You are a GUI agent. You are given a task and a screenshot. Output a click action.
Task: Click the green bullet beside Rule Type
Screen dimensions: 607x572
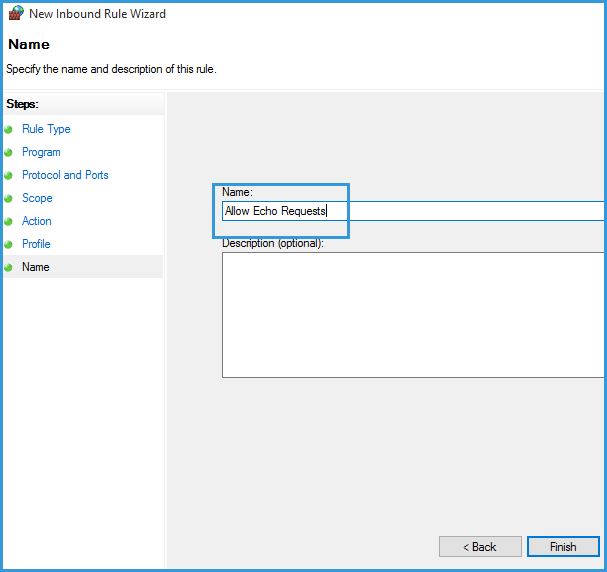pyautogui.click(x=9, y=130)
